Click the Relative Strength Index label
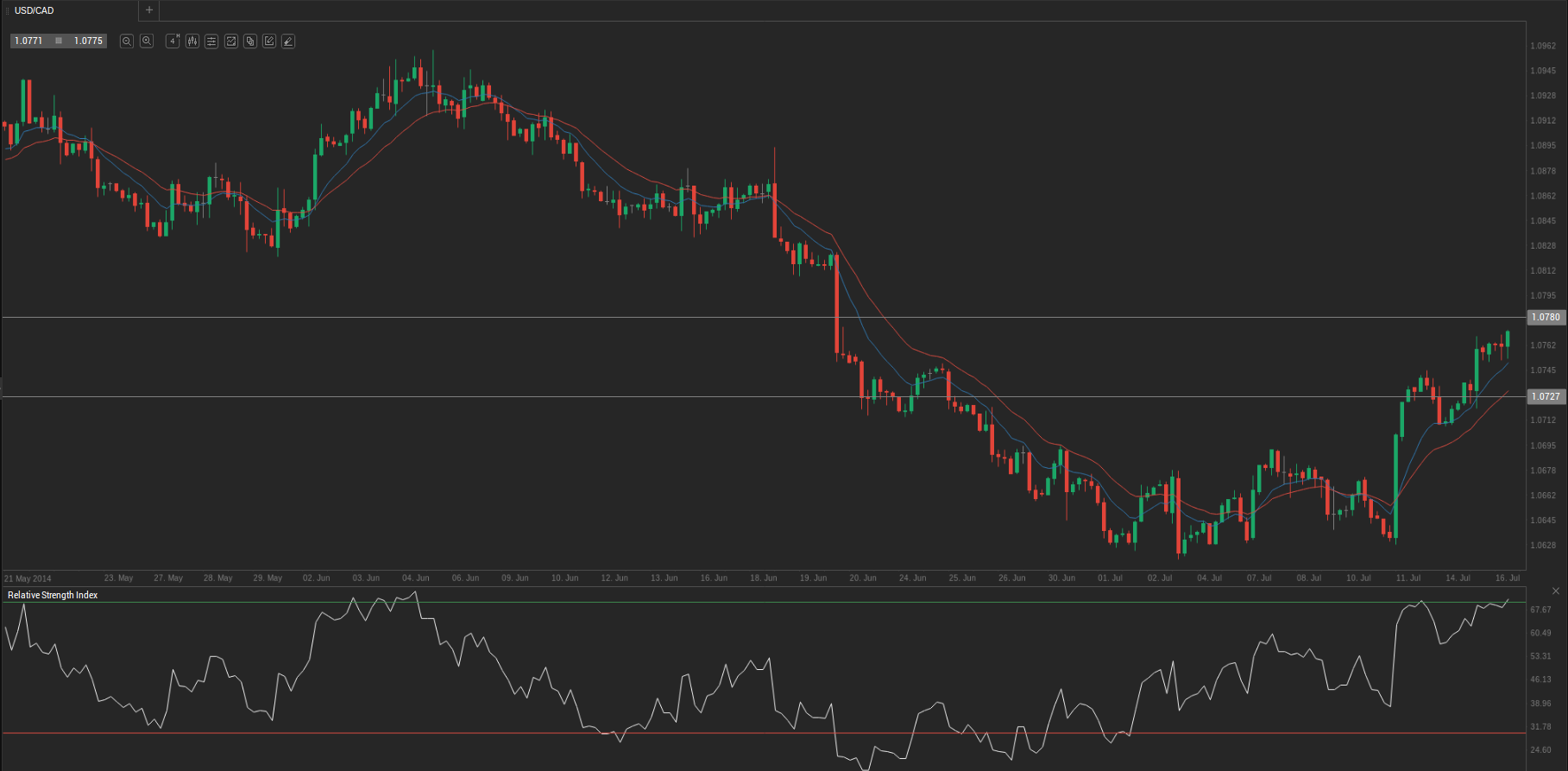Viewport: 1568px width, 771px height. [53, 595]
